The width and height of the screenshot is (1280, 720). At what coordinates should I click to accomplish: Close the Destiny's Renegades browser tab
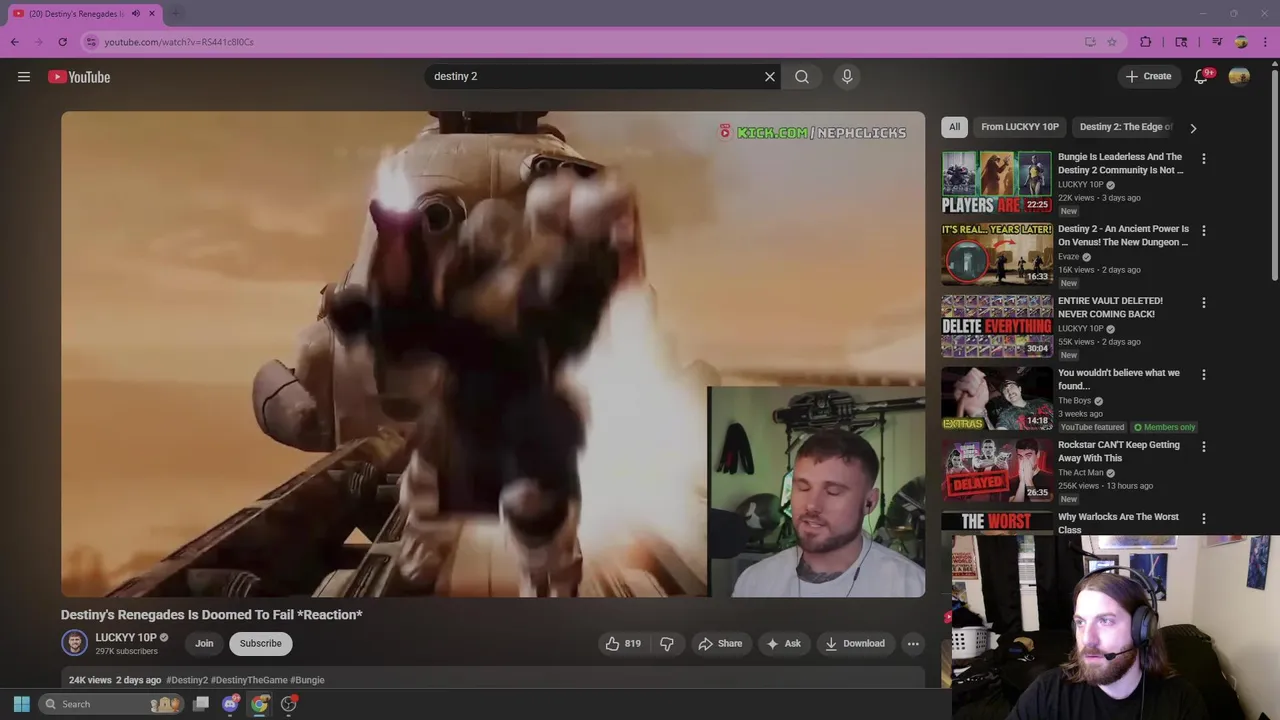(x=152, y=14)
